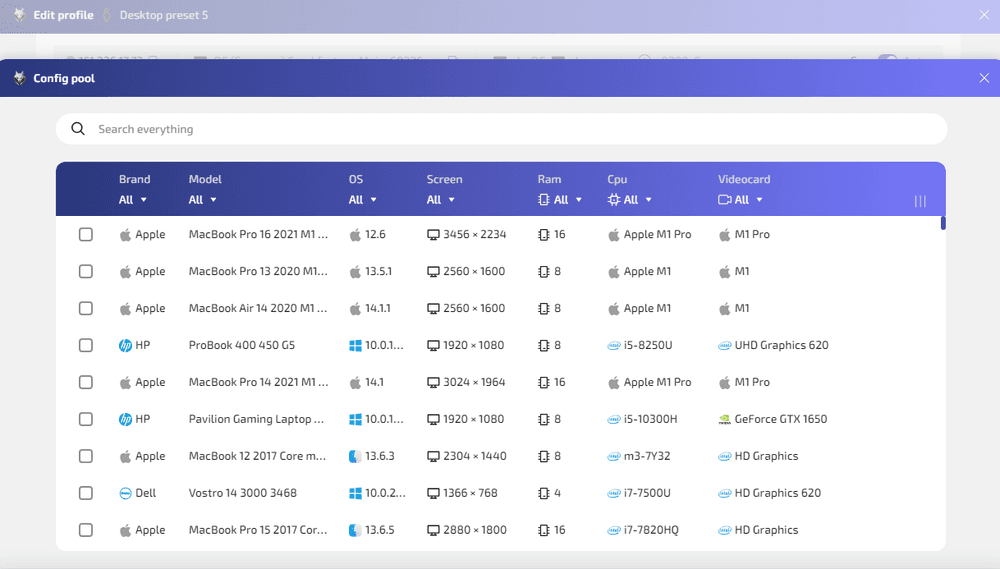Click the Intel icon beside HD Graphics 620
1000x569 pixels.
[724, 494]
